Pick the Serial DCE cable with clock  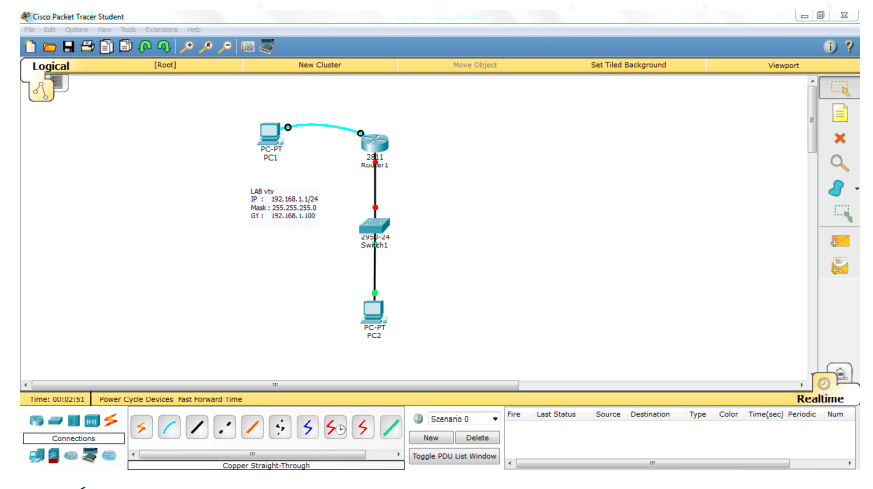click(335, 428)
